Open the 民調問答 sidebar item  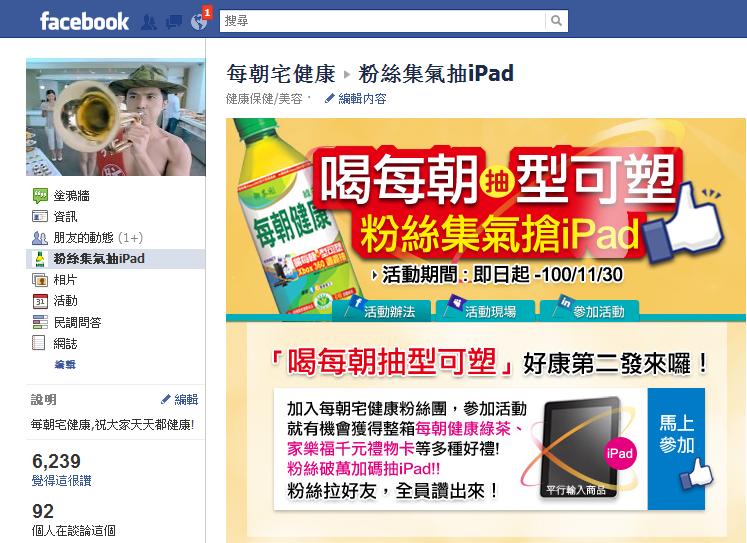coord(116,322)
